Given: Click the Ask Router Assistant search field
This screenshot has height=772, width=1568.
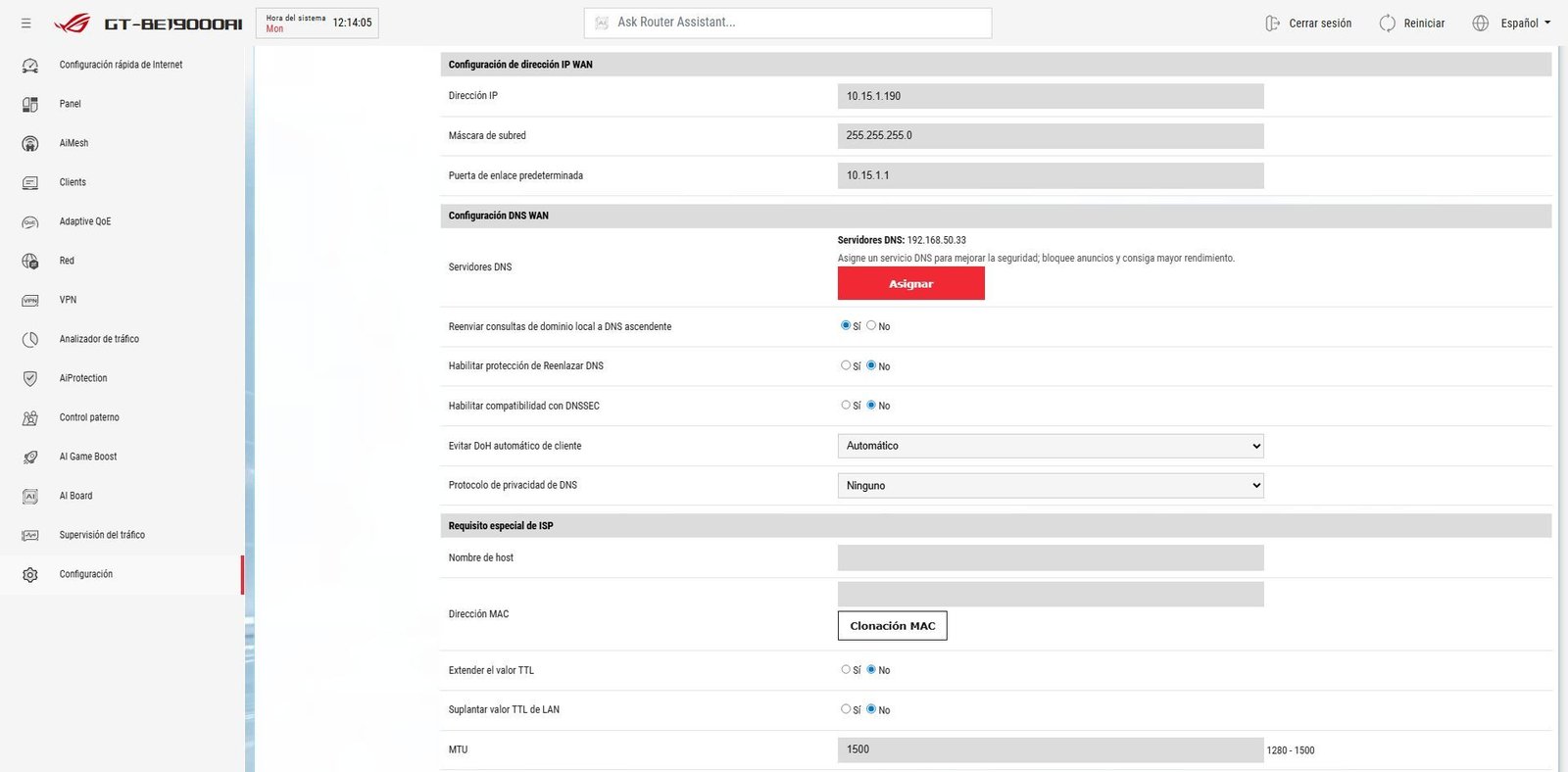Looking at the screenshot, I should click(788, 23).
